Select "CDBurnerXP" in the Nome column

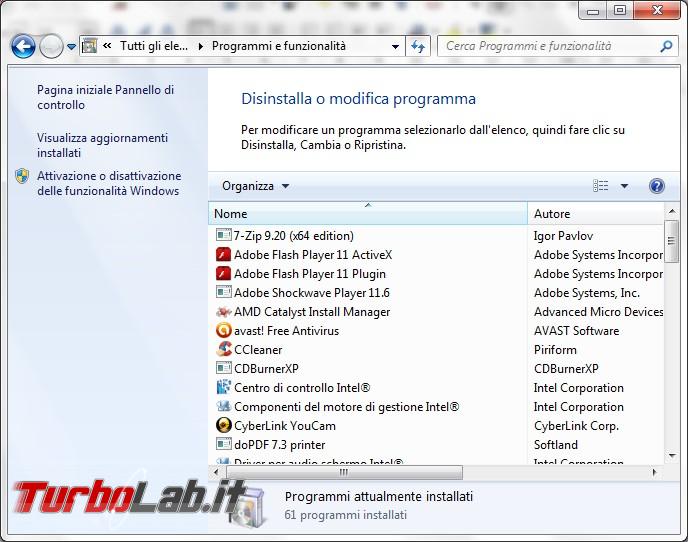[x=266, y=369]
